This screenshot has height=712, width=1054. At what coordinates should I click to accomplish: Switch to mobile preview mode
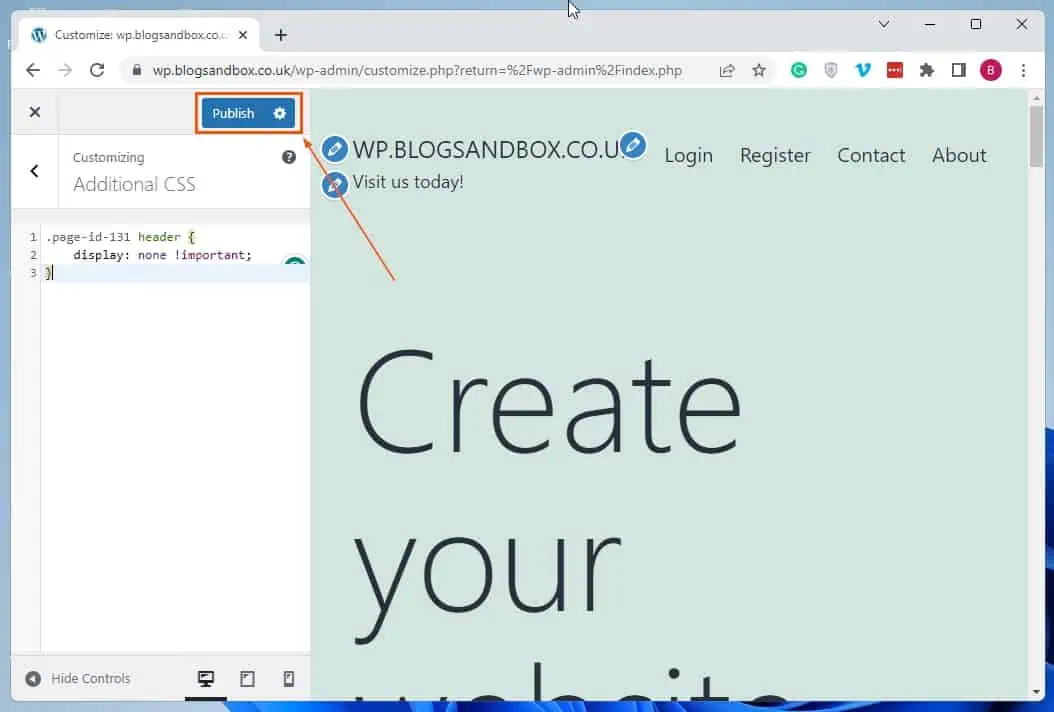pos(288,678)
